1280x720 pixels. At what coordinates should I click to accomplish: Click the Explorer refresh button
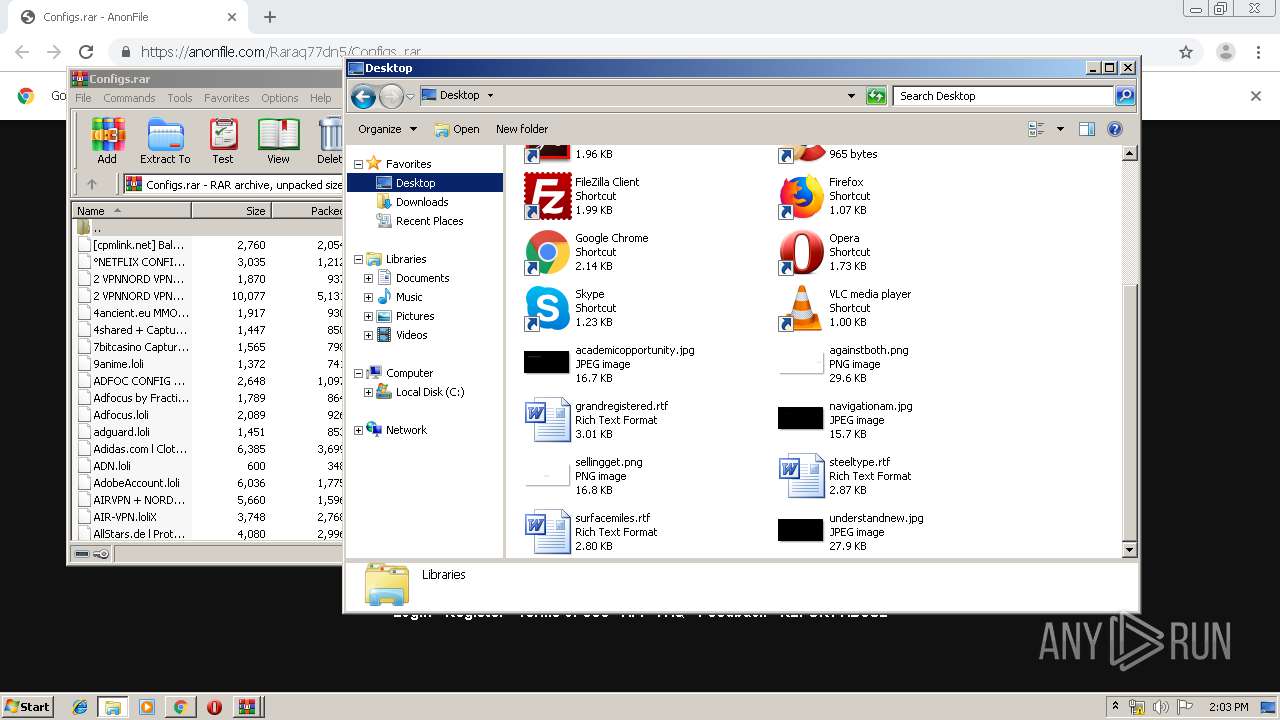coord(876,96)
